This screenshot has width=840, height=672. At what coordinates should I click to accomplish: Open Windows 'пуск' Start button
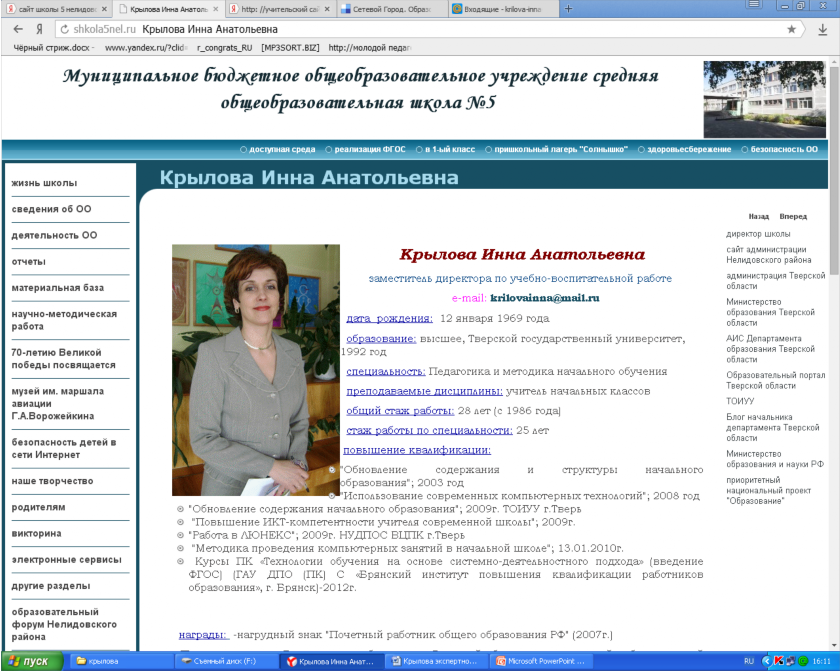pos(30,662)
